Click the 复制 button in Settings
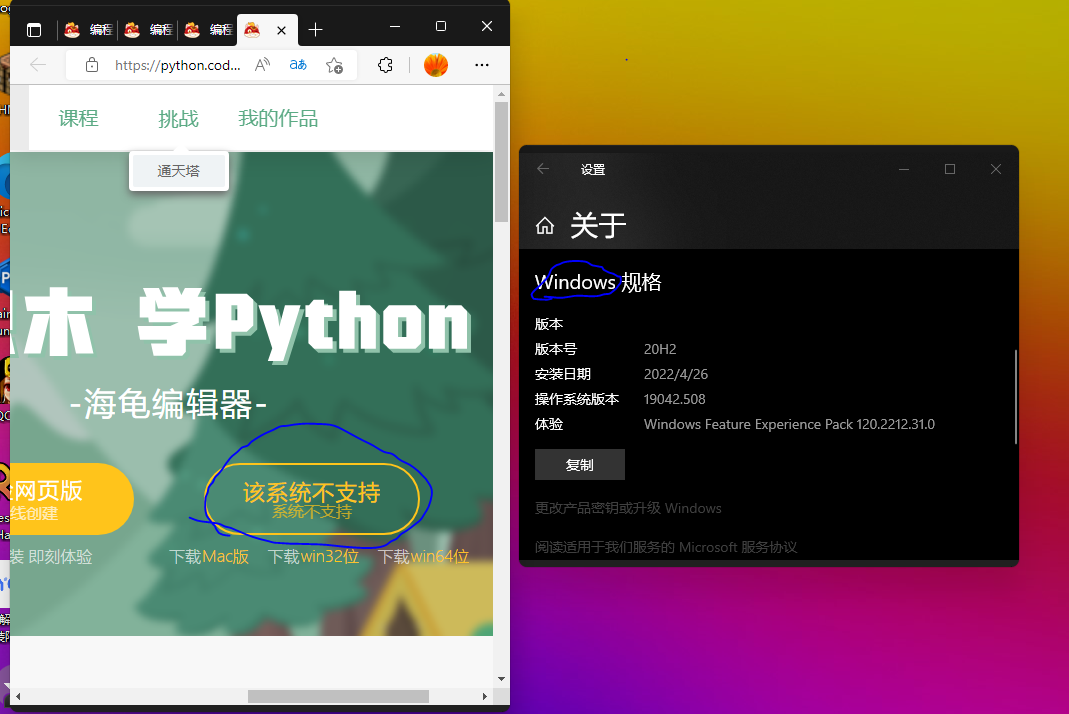This screenshot has width=1069, height=714. (x=579, y=464)
